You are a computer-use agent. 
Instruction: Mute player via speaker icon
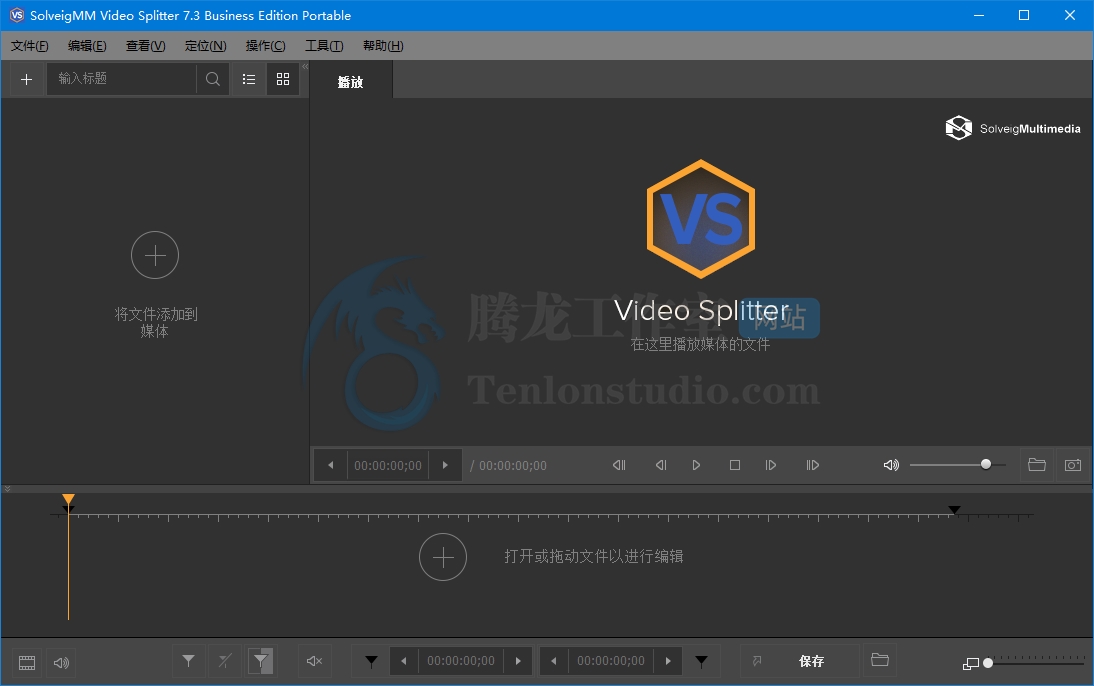pos(891,465)
